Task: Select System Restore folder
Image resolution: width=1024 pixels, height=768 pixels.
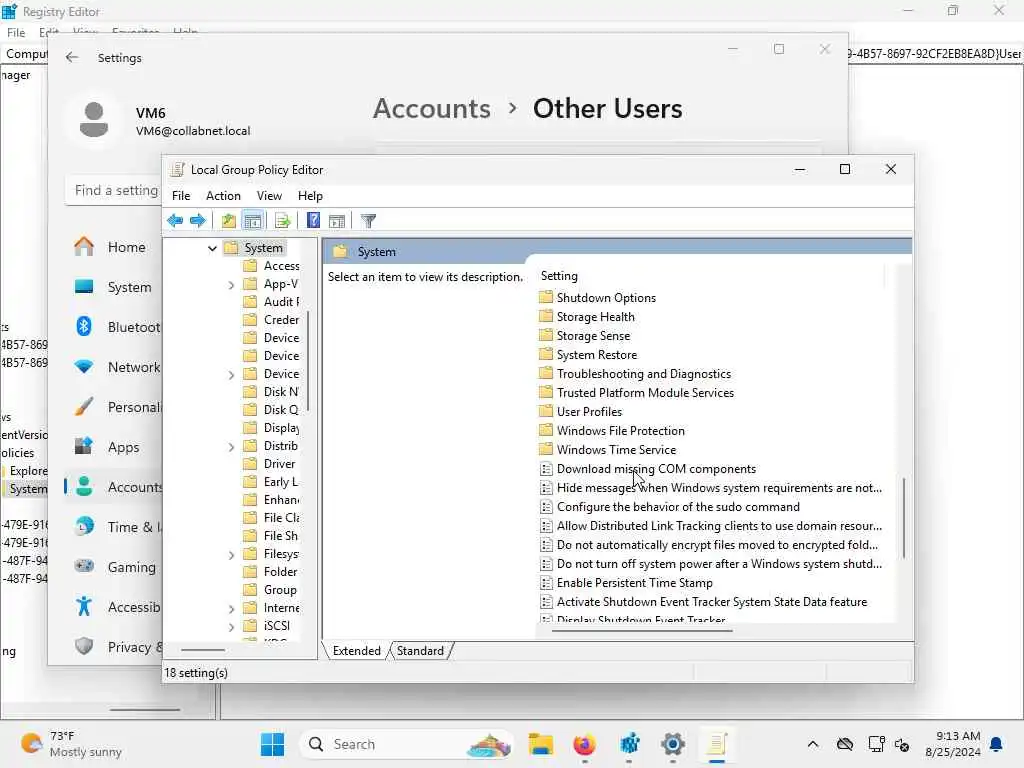Action: click(588, 355)
